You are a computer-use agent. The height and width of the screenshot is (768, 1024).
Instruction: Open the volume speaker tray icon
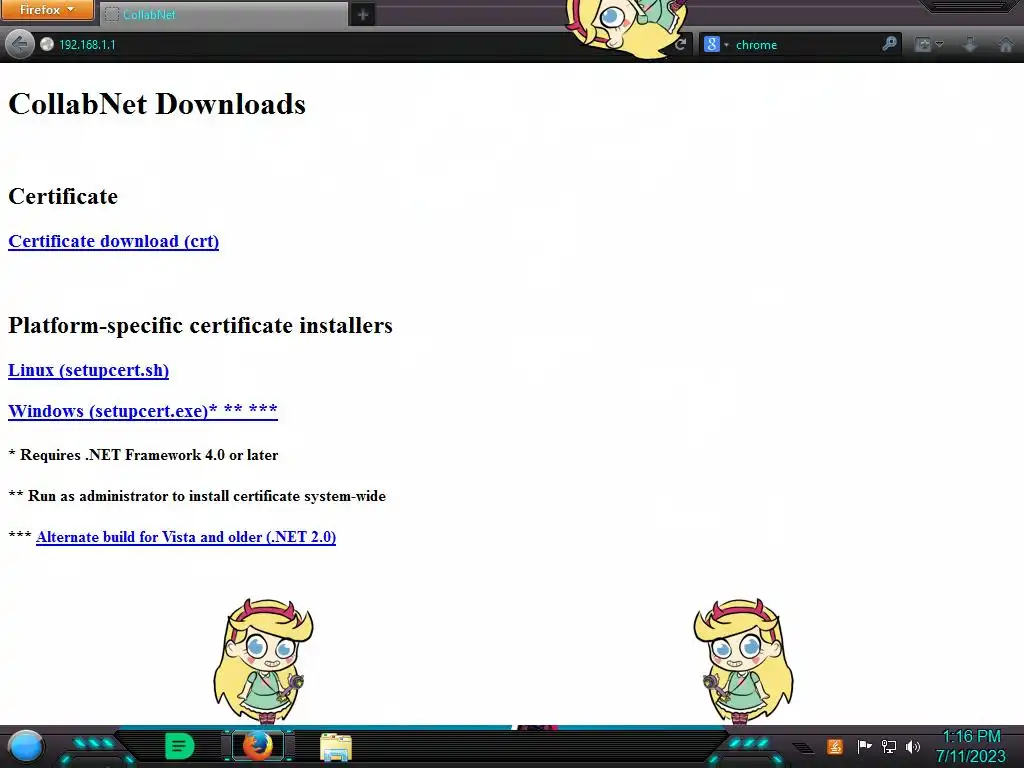click(913, 746)
